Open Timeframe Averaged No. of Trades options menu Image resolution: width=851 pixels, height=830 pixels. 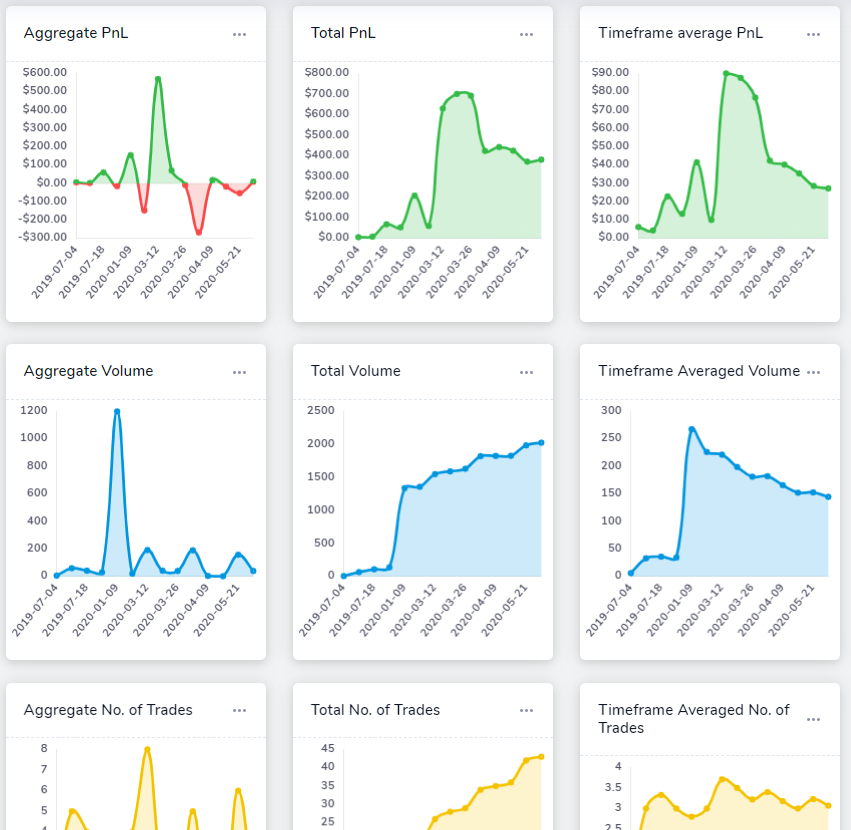(813, 720)
